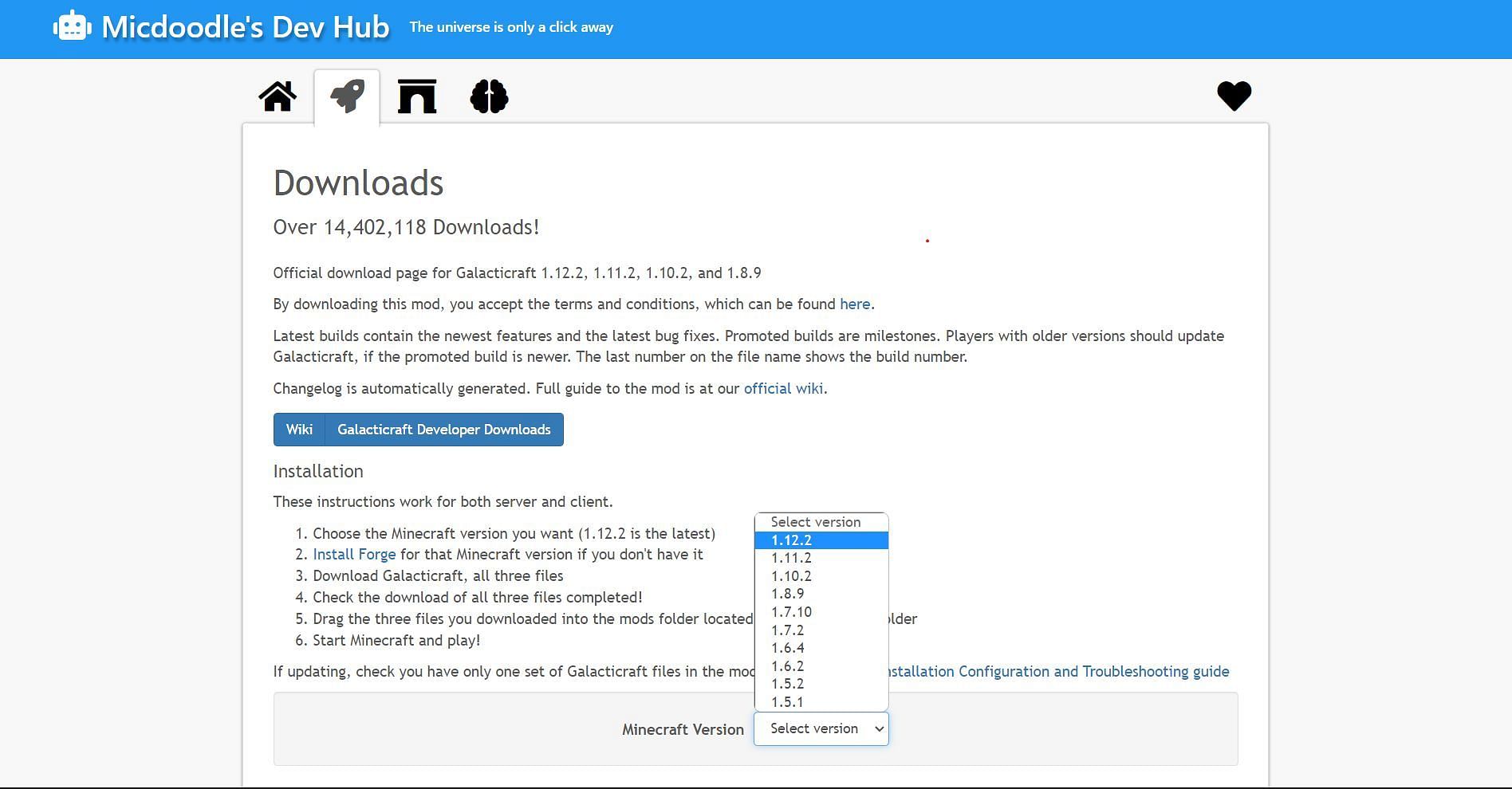Open the Home icon tab
Screen dimensions: 1512x789
pyautogui.click(x=278, y=97)
